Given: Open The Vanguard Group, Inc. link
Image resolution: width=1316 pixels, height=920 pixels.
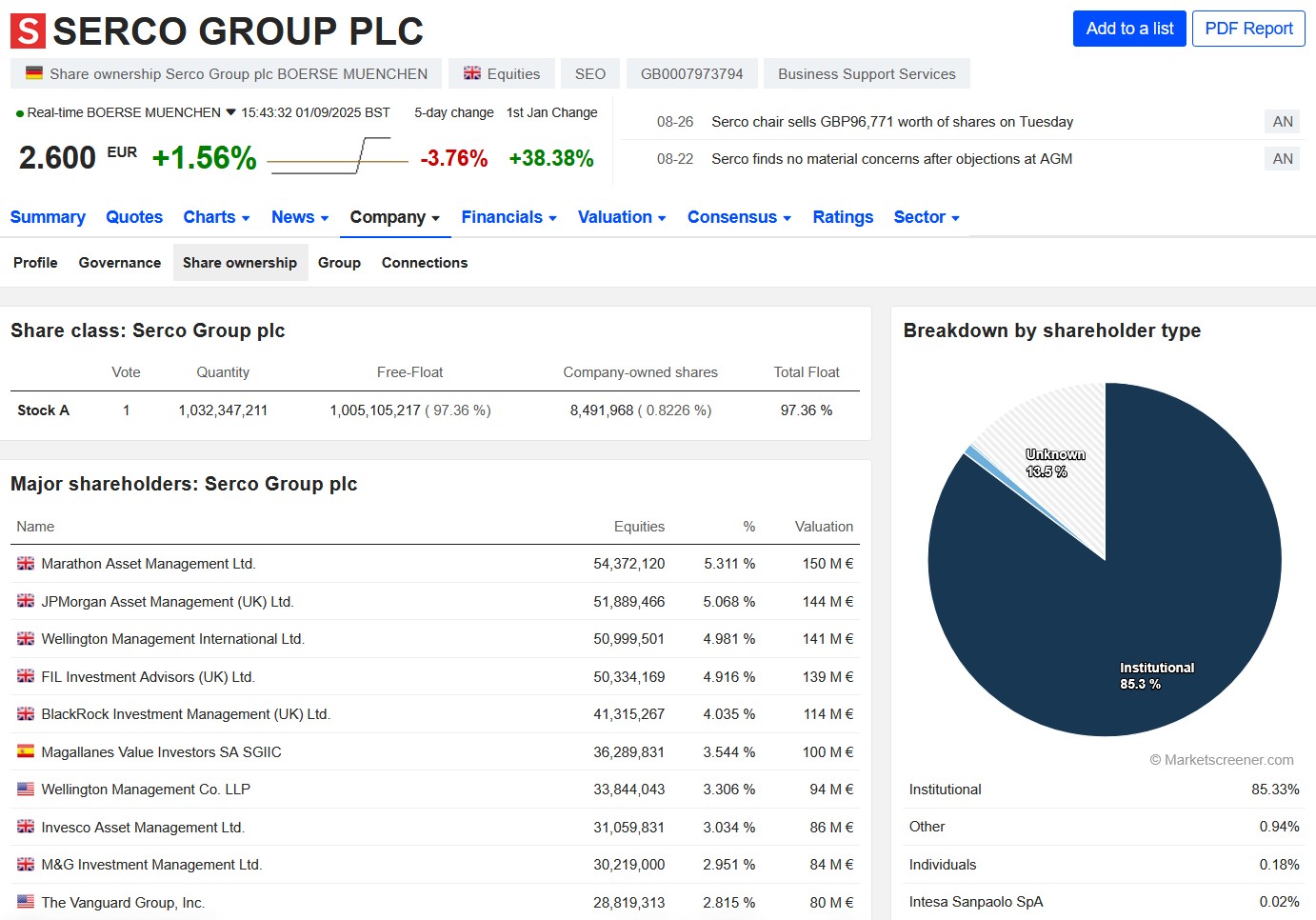Looking at the screenshot, I should tap(123, 903).
